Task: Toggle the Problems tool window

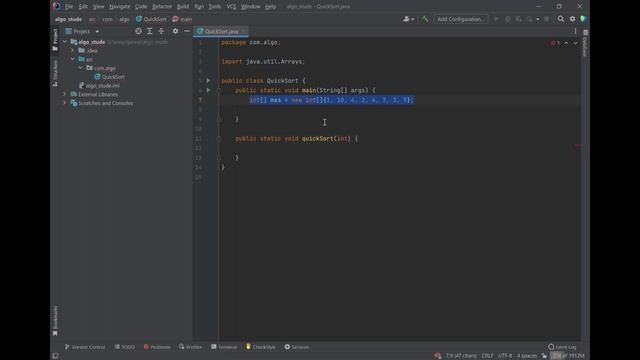Action: pyautogui.click(x=157, y=347)
